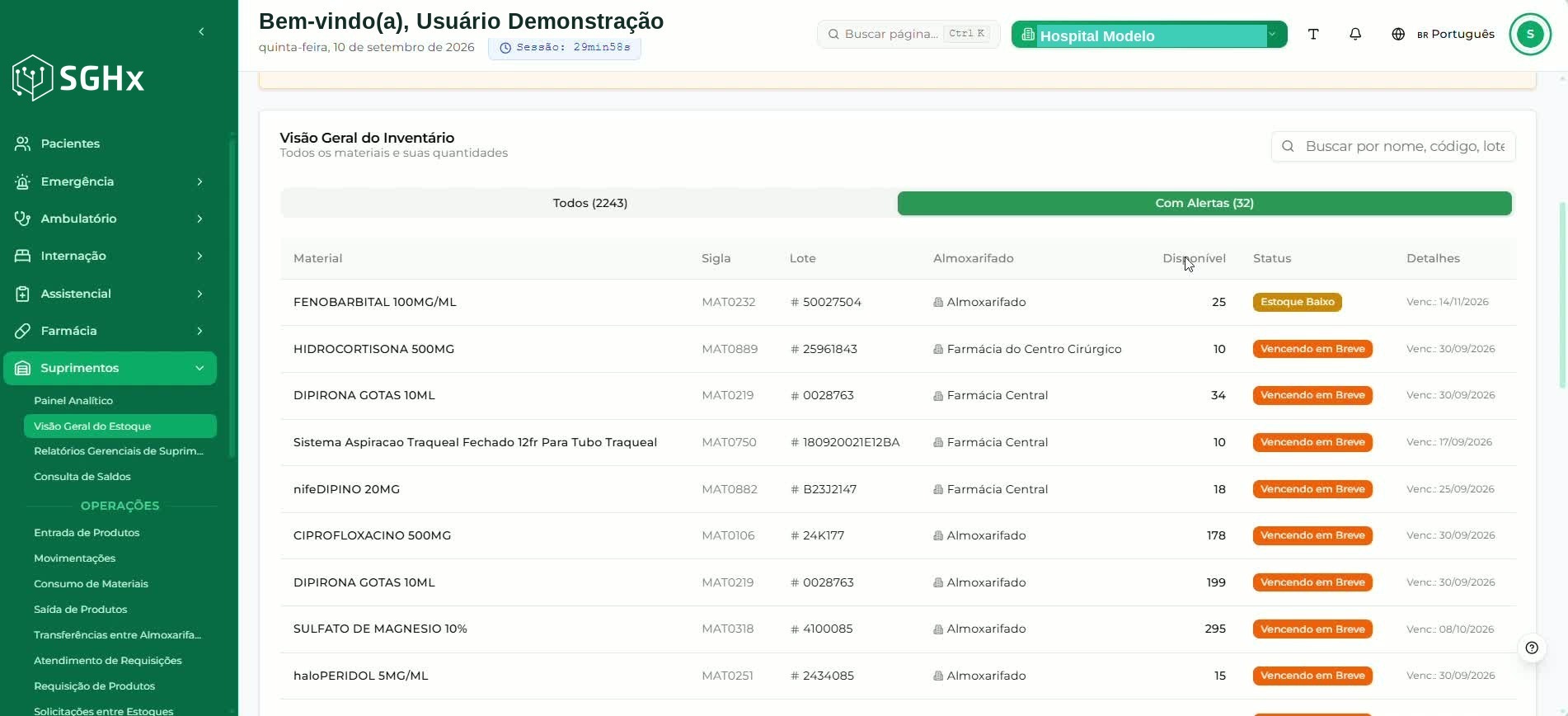
Task: Switch to the Todos (2243) tab
Action: click(589, 203)
